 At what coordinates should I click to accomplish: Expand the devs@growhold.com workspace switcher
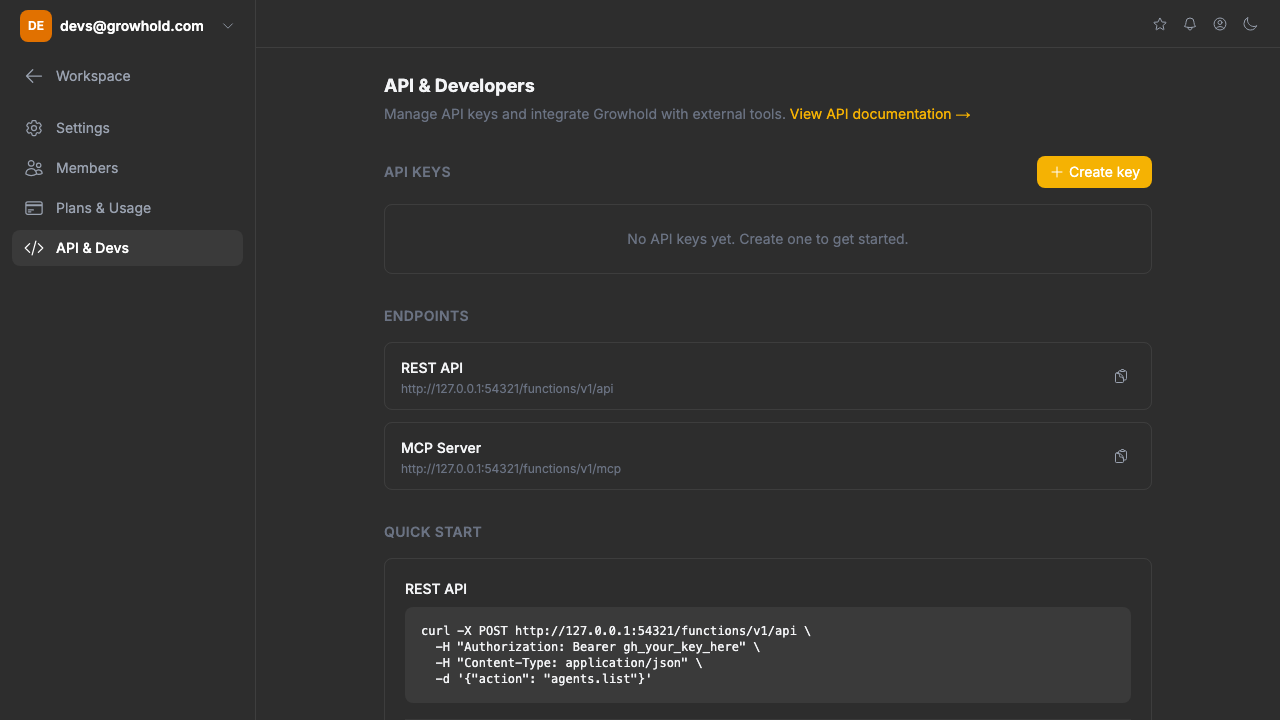coord(227,25)
